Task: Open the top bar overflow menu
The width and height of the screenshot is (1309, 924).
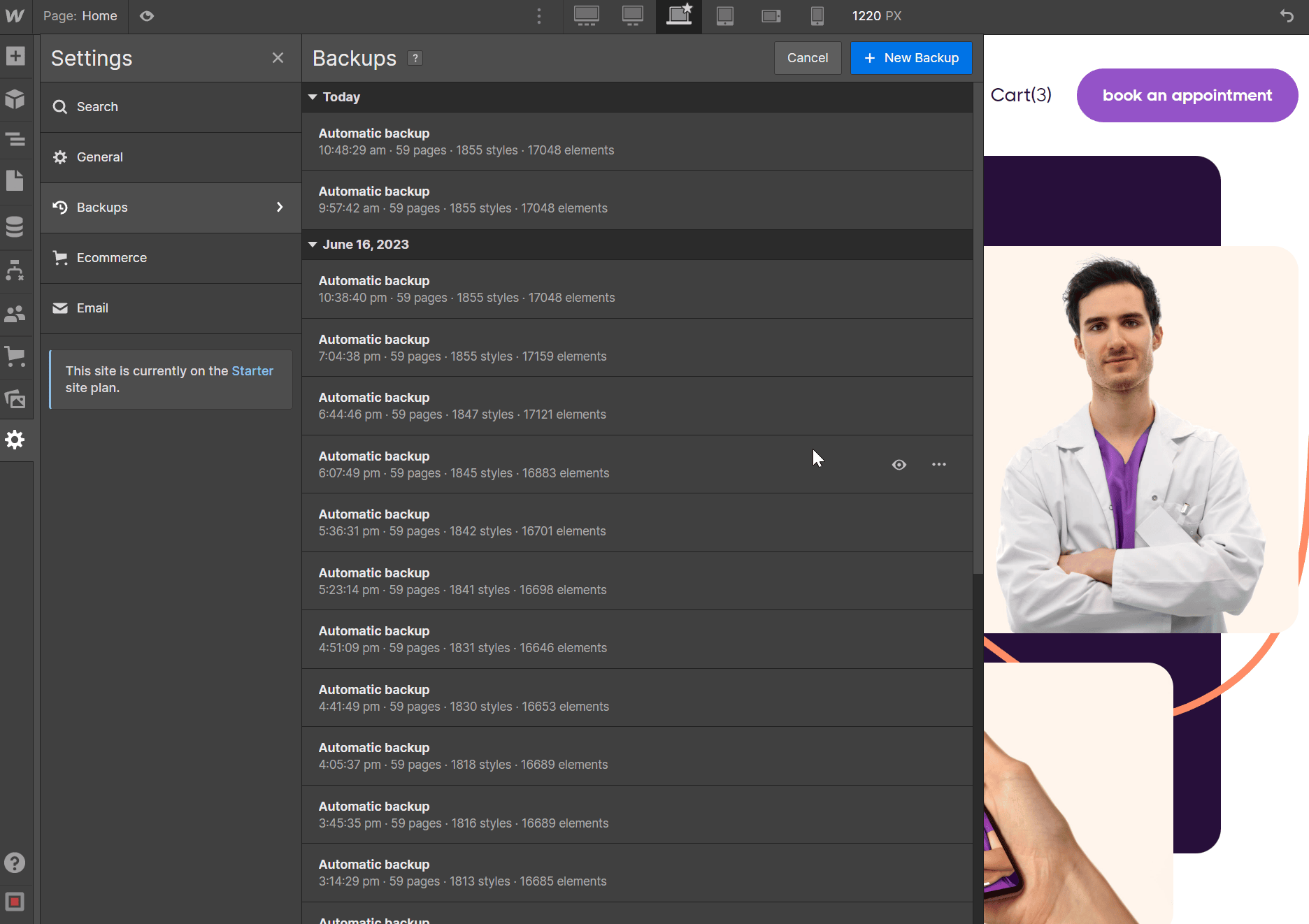Action: [538, 15]
